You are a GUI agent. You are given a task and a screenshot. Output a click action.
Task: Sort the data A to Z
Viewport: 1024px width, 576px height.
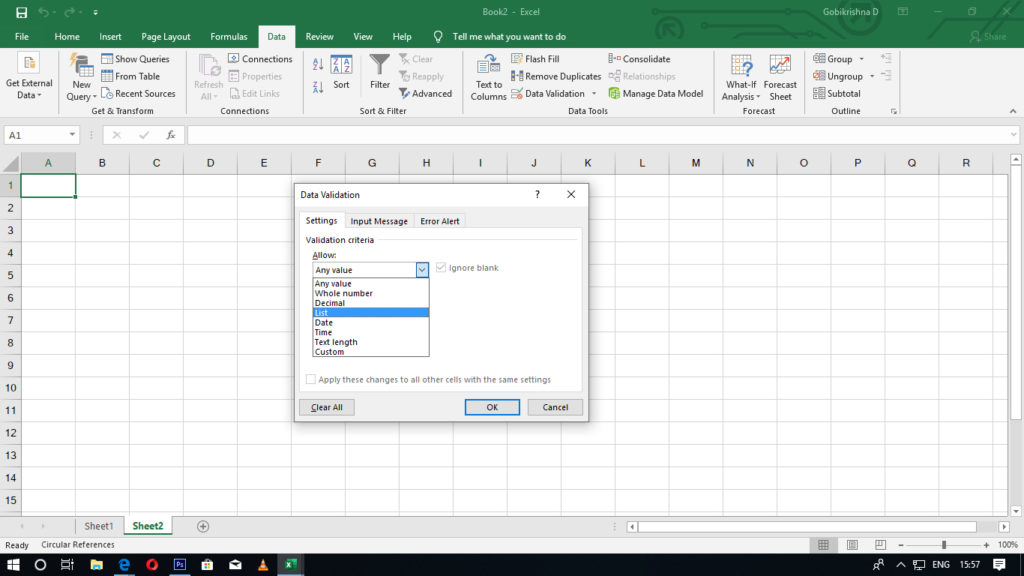tap(318, 64)
